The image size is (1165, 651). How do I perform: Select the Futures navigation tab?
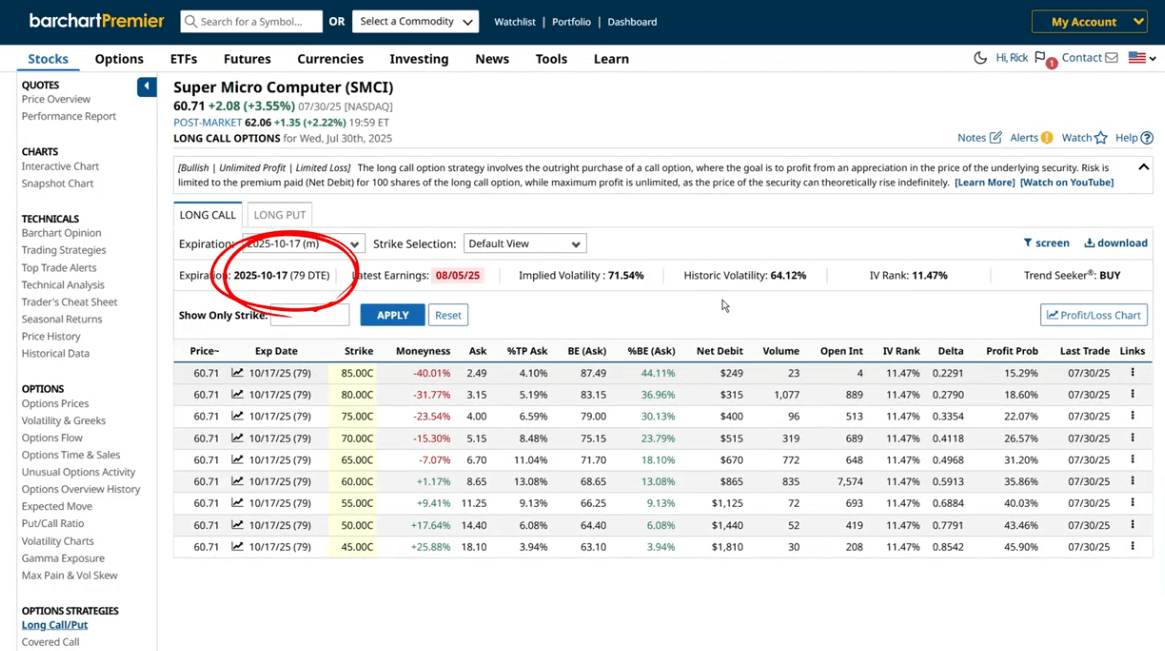pyautogui.click(x=247, y=59)
